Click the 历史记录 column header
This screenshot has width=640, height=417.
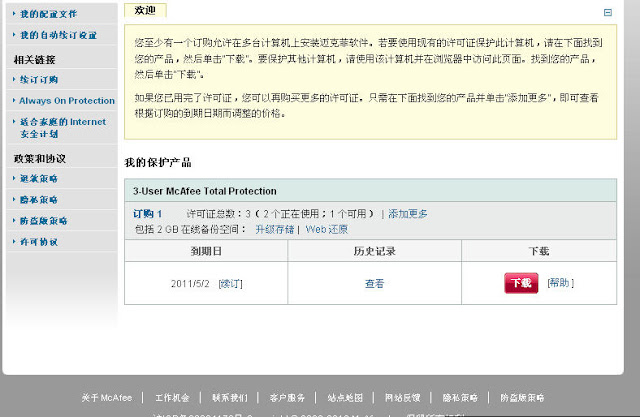pos(374,251)
